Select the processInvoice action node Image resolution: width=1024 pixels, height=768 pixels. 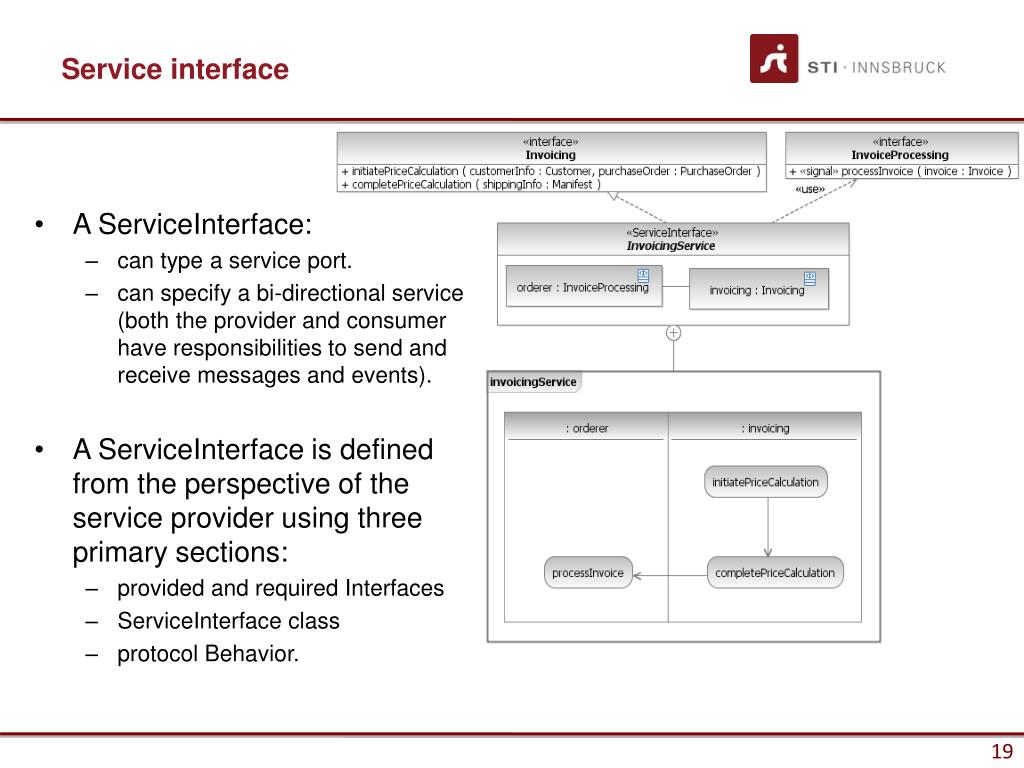pos(588,573)
